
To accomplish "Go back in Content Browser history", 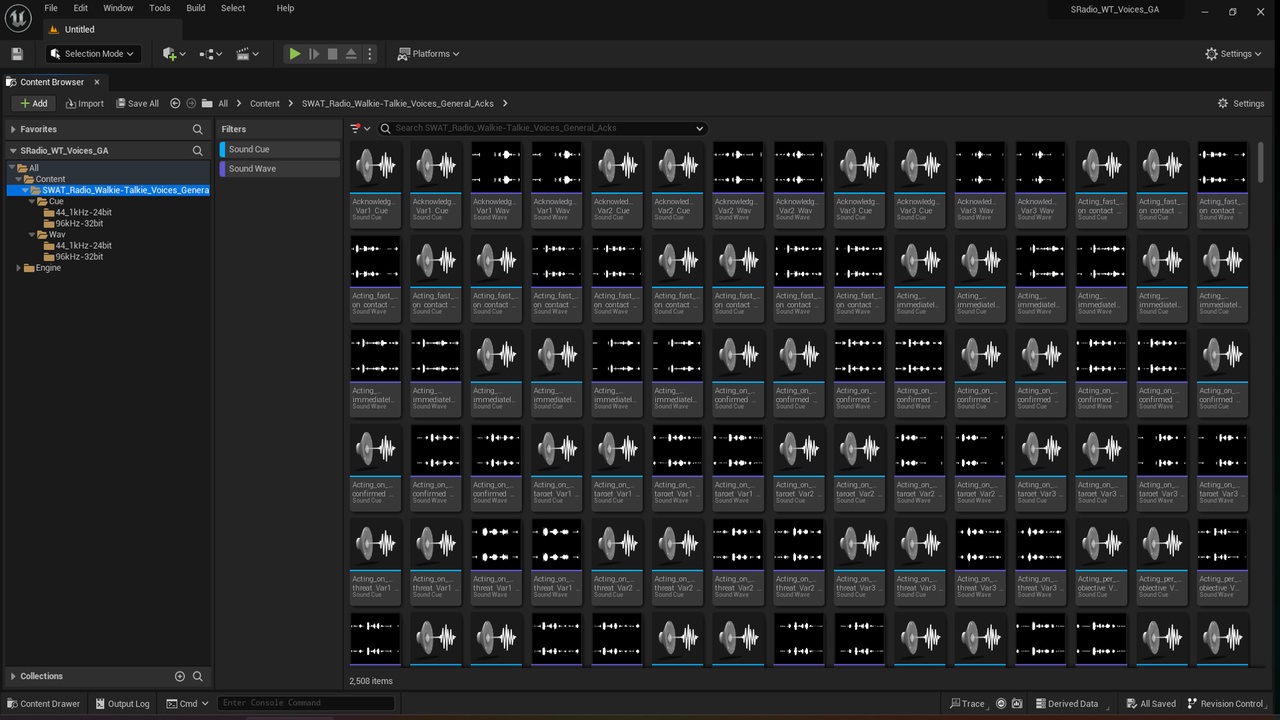I will [x=175, y=103].
